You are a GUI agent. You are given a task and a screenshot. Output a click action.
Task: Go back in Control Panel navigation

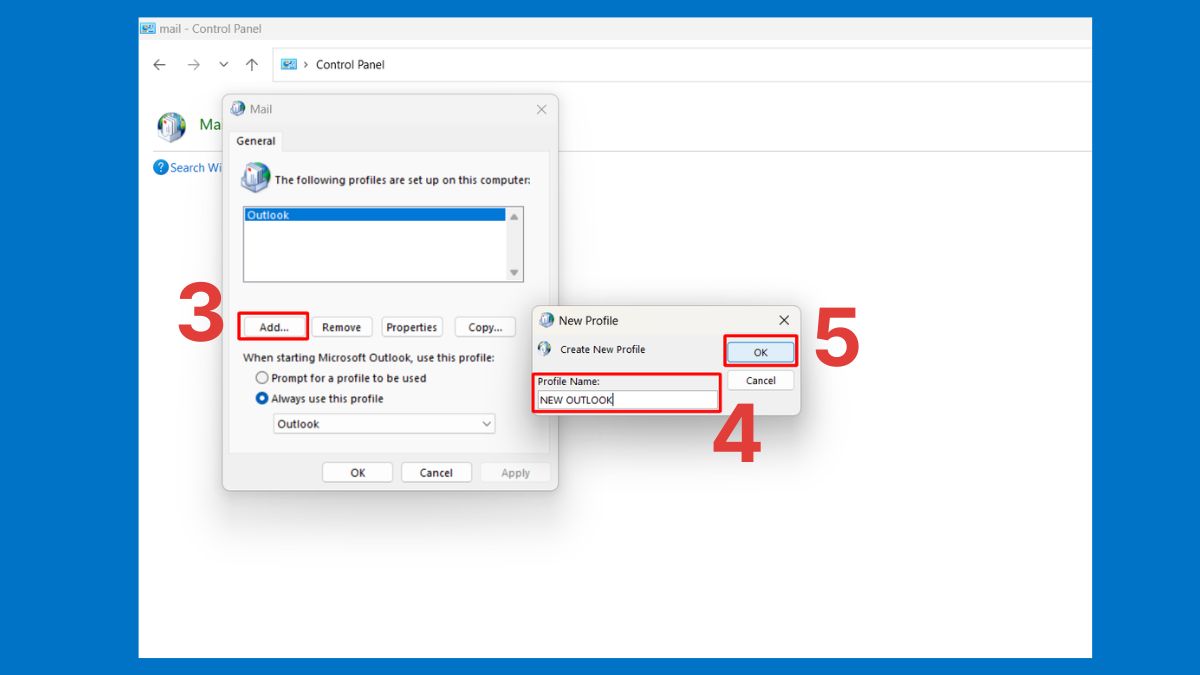coord(159,65)
